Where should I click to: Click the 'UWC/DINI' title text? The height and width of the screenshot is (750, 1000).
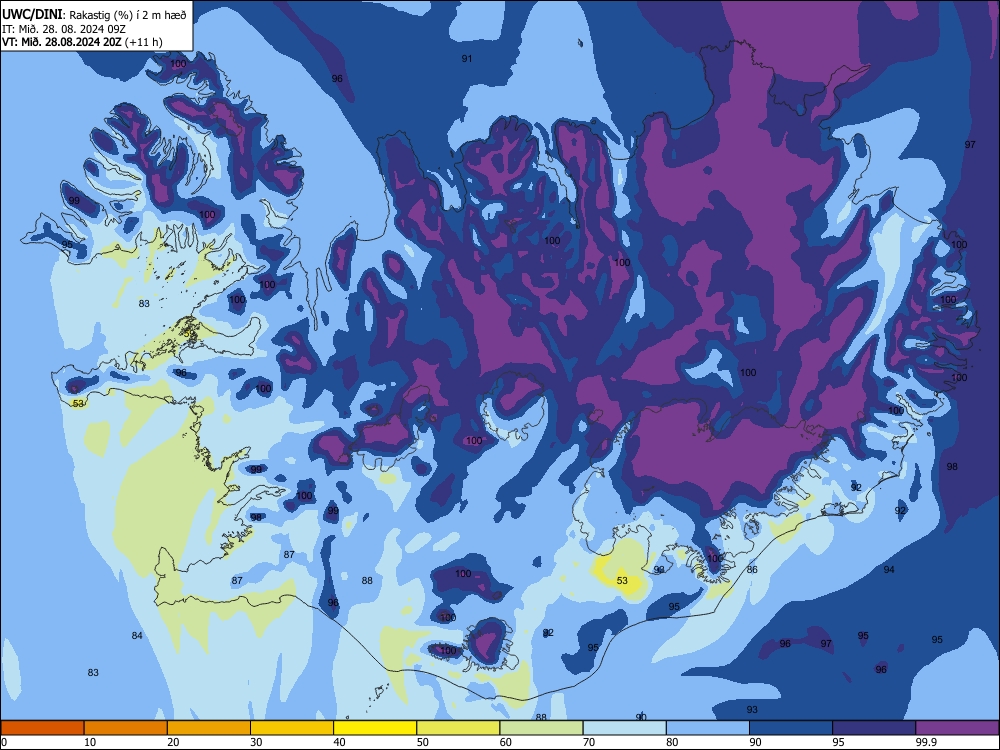tap(32, 14)
